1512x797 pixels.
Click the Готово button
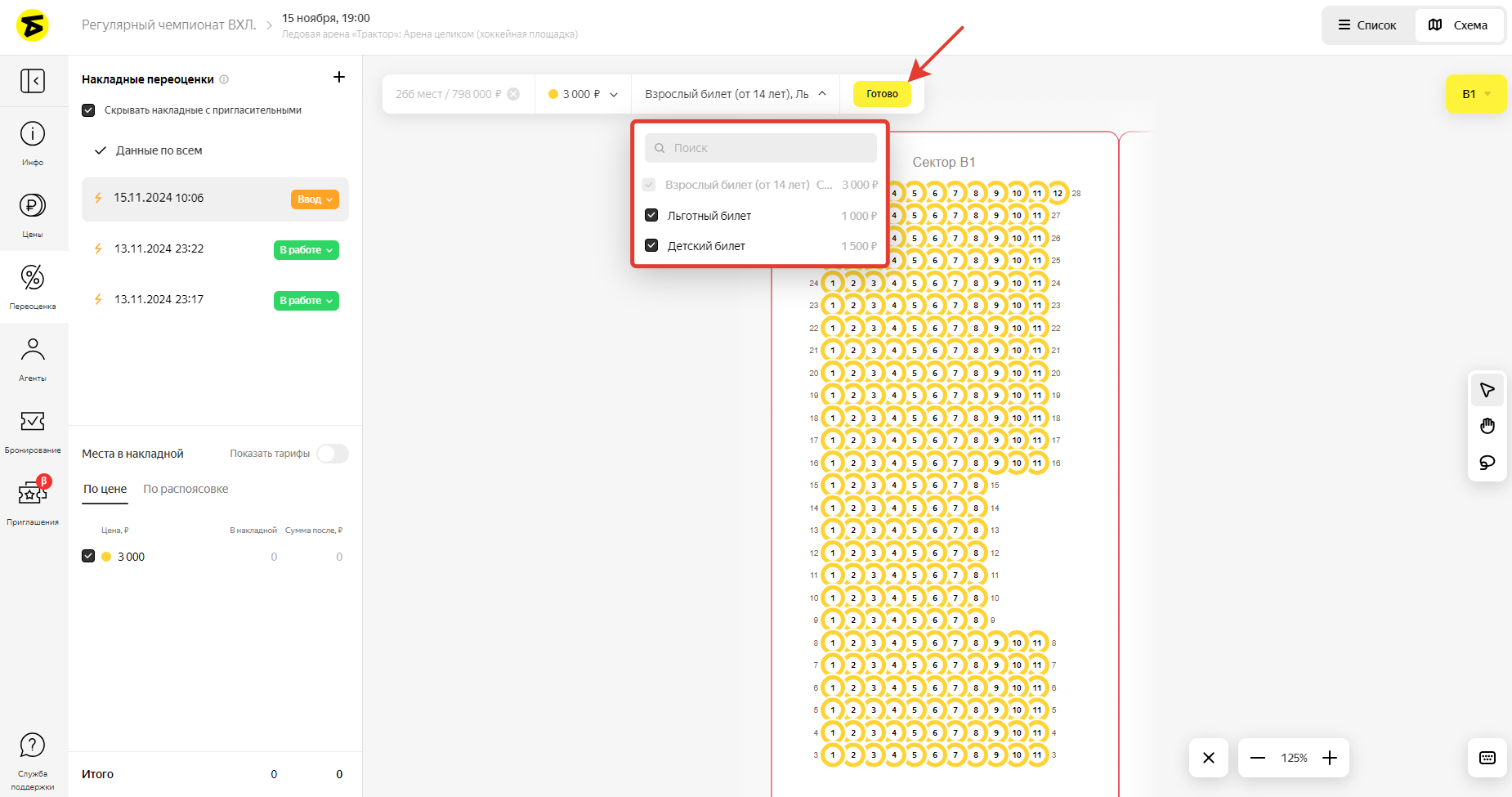tap(882, 94)
